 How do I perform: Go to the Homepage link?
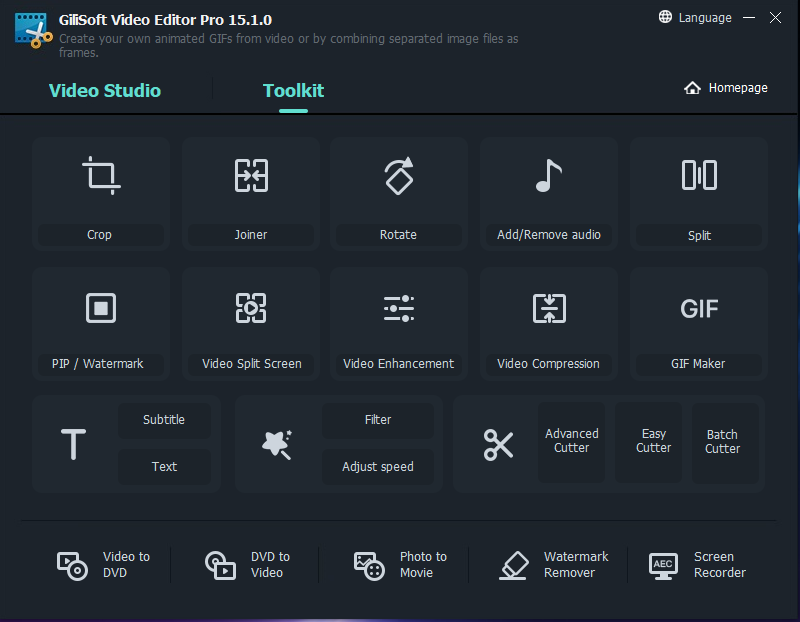pyautogui.click(x=738, y=88)
